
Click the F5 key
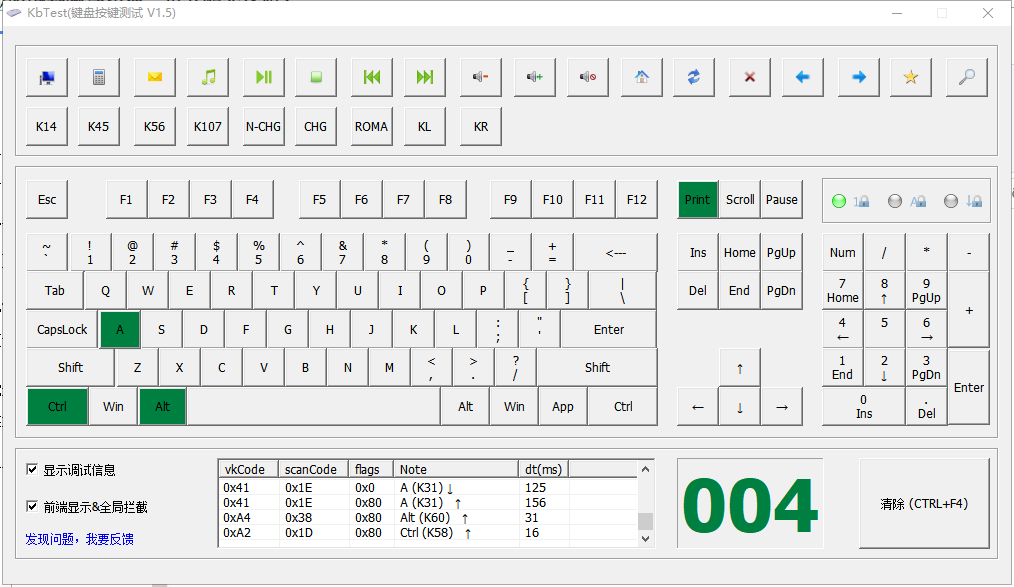(x=319, y=200)
